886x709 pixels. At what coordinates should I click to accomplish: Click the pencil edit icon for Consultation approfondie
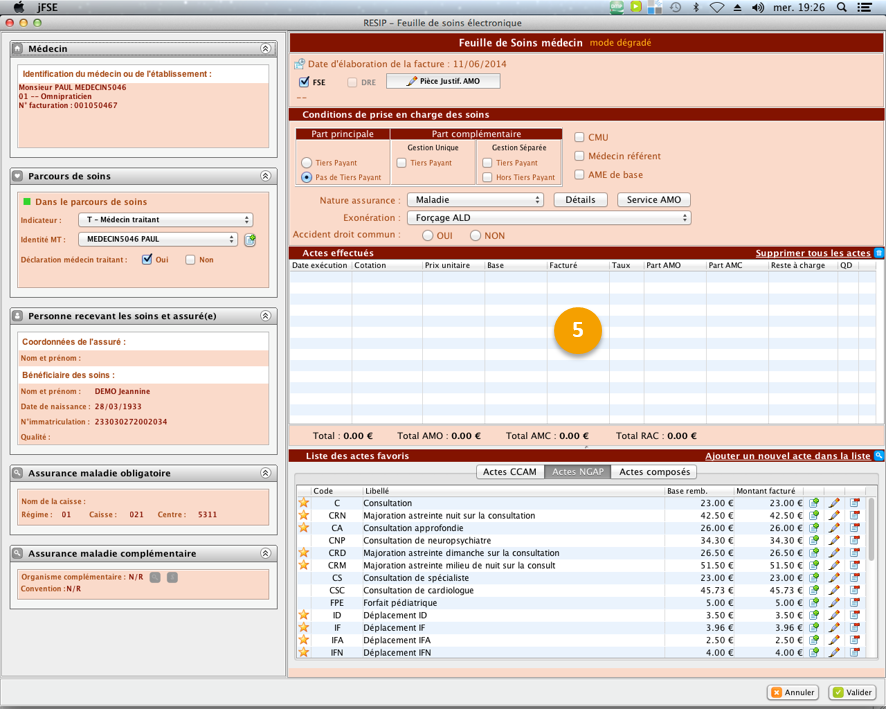[834, 528]
